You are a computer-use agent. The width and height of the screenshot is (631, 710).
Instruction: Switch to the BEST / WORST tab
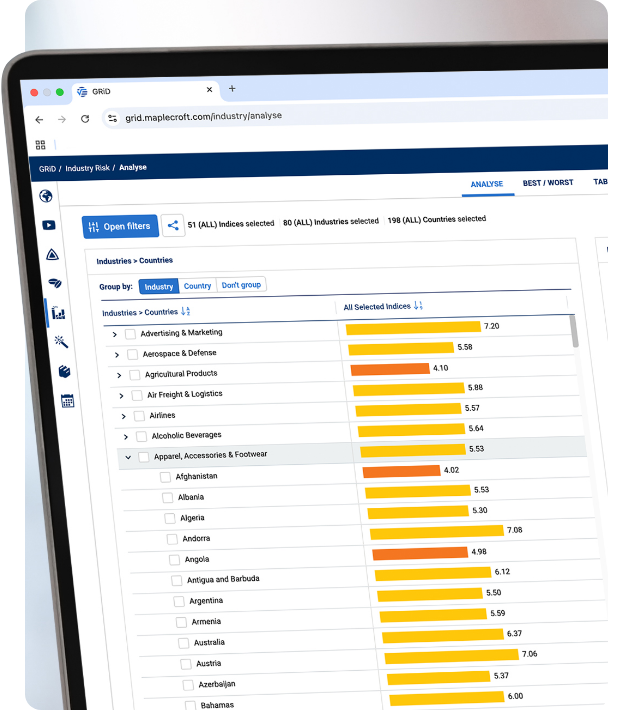click(547, 183)
